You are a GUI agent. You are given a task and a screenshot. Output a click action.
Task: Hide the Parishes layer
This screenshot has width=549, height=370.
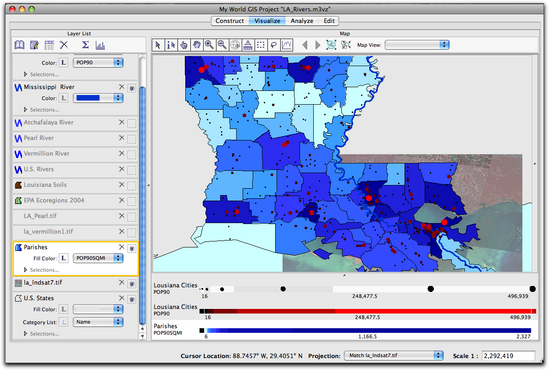coord(132,248)
